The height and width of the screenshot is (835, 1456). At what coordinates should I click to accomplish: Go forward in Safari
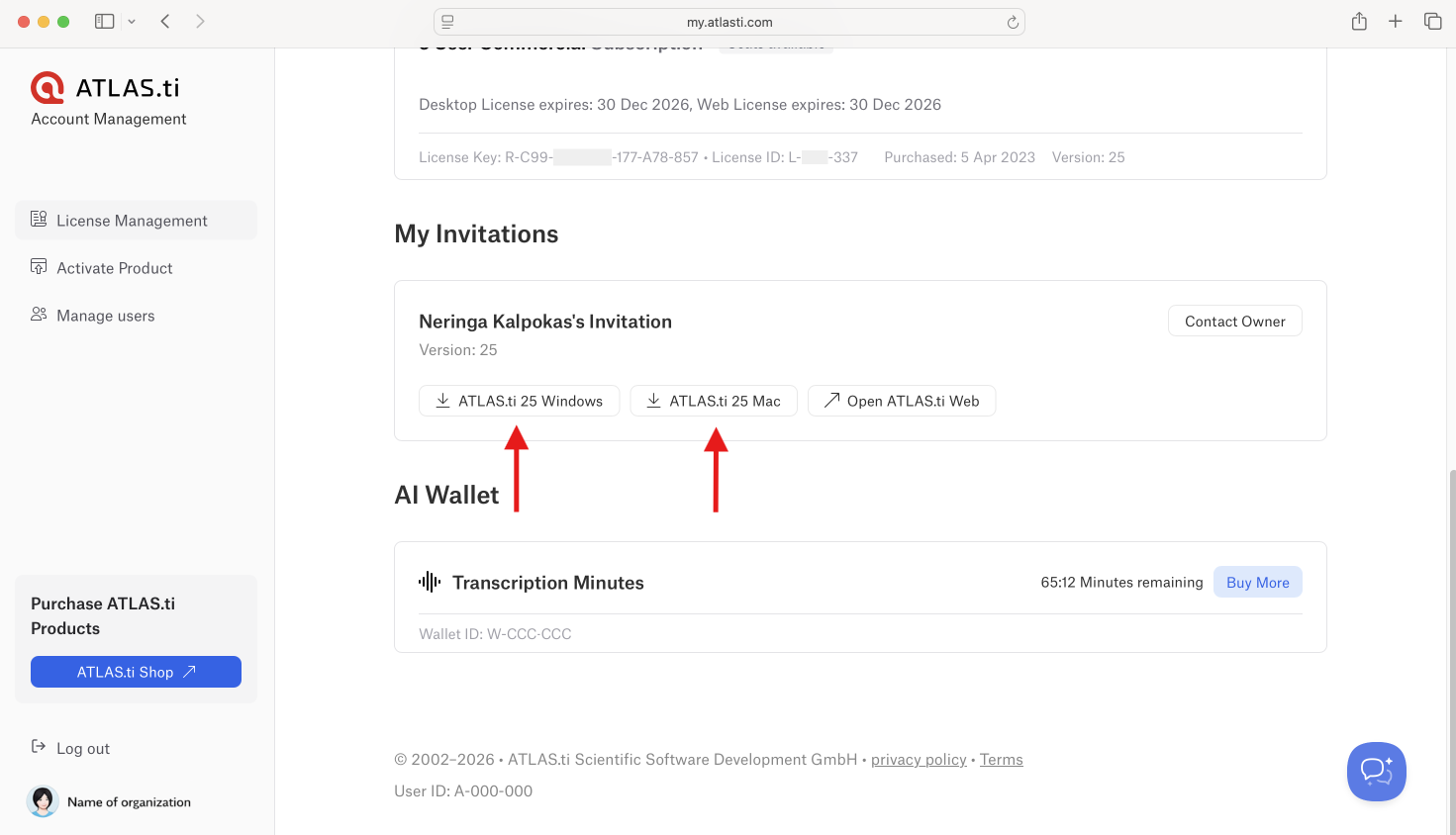(x=200, y=21)
